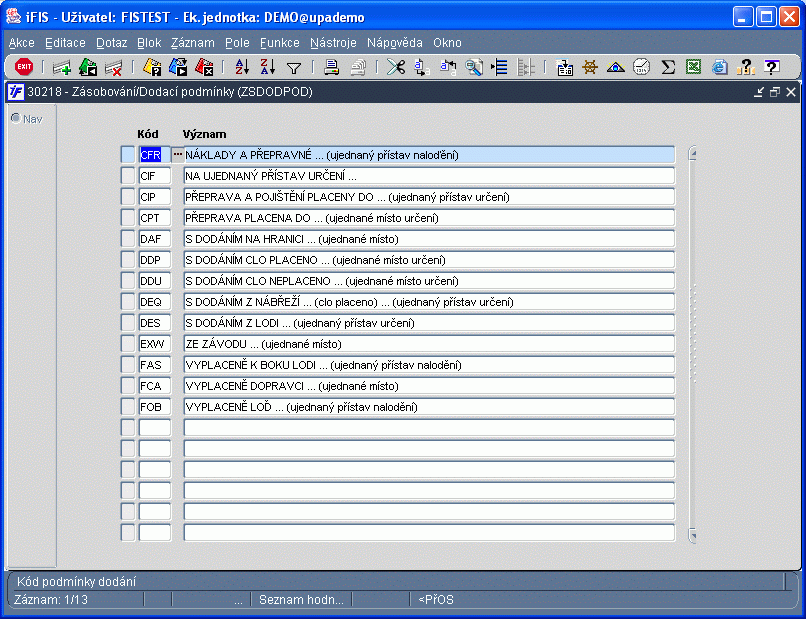Click the 'Význam' column header
806x619 pixels.
tap(205, 134)
